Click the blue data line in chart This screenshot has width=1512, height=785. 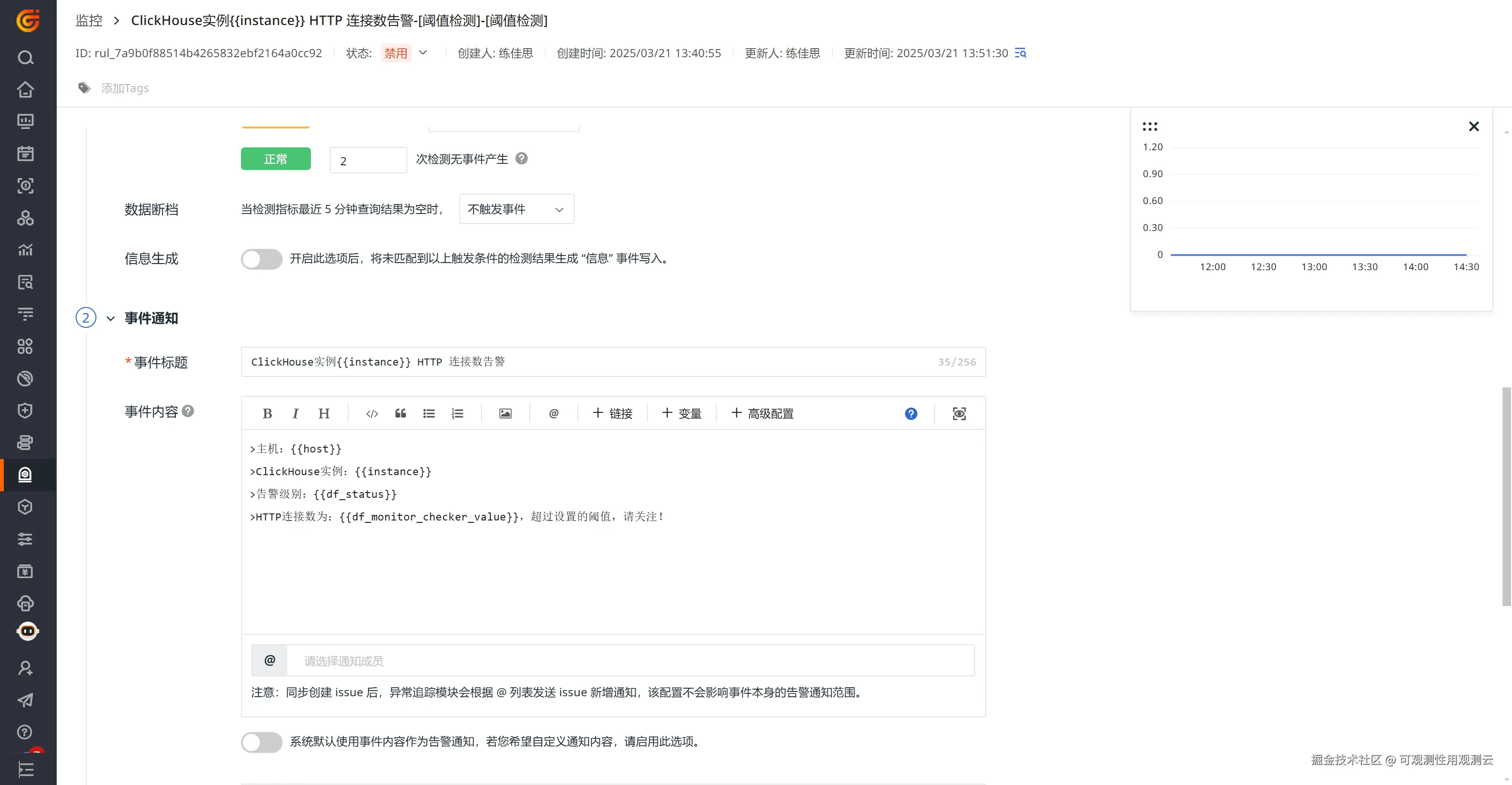(1318, 255)
